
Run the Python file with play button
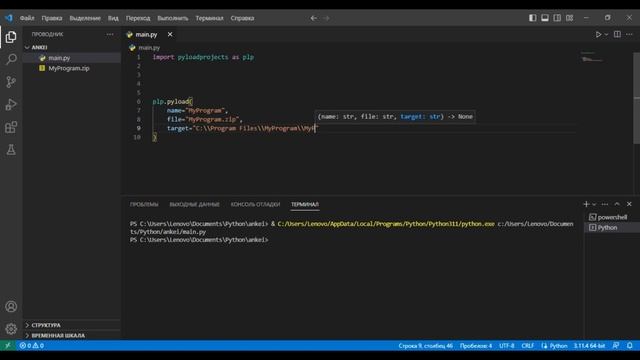click(x=598, y=35)
